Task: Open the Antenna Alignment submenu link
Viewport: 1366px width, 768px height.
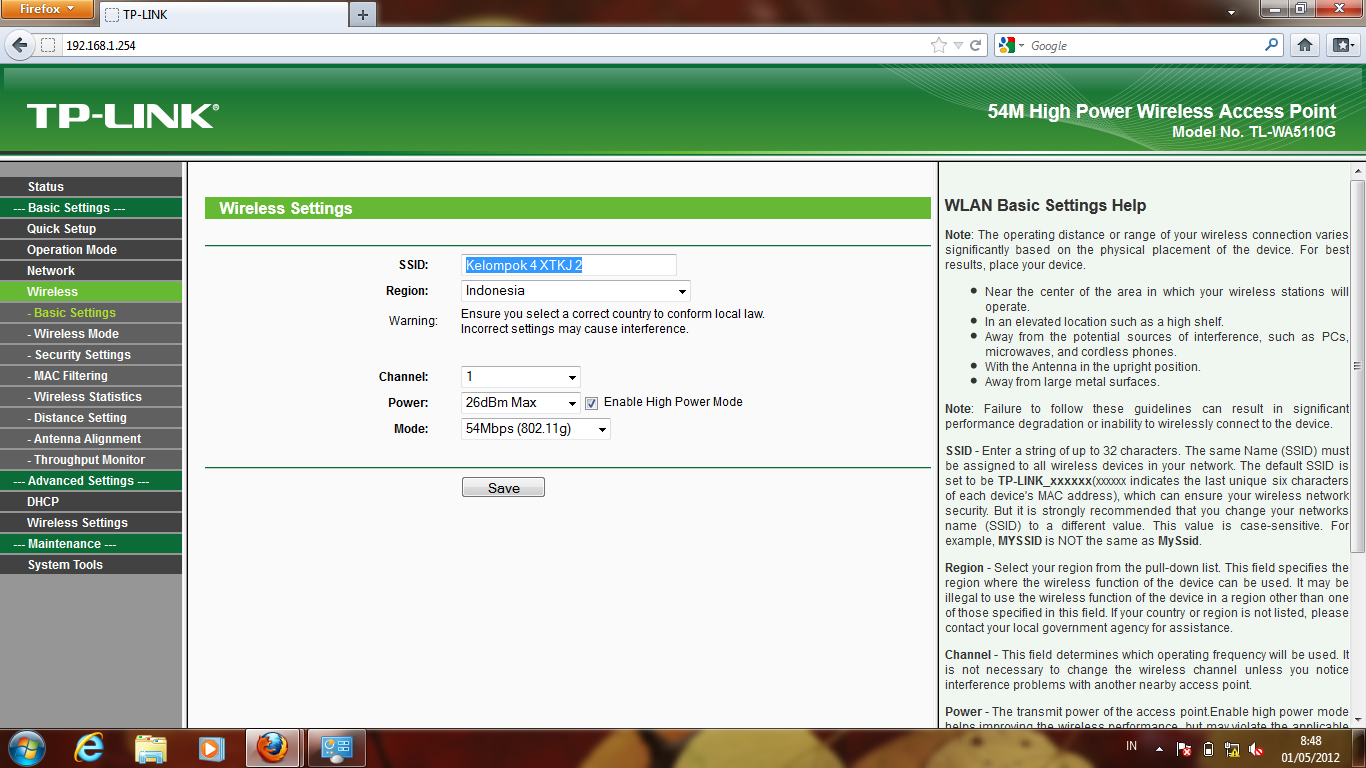Action: click(x=91, y=439)
